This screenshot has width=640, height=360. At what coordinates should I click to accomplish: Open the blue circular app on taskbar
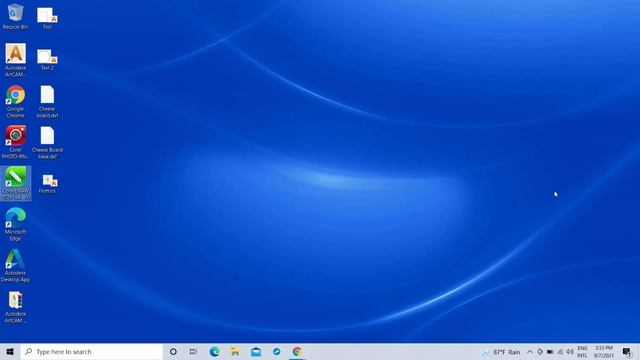[x=276, y=351]
